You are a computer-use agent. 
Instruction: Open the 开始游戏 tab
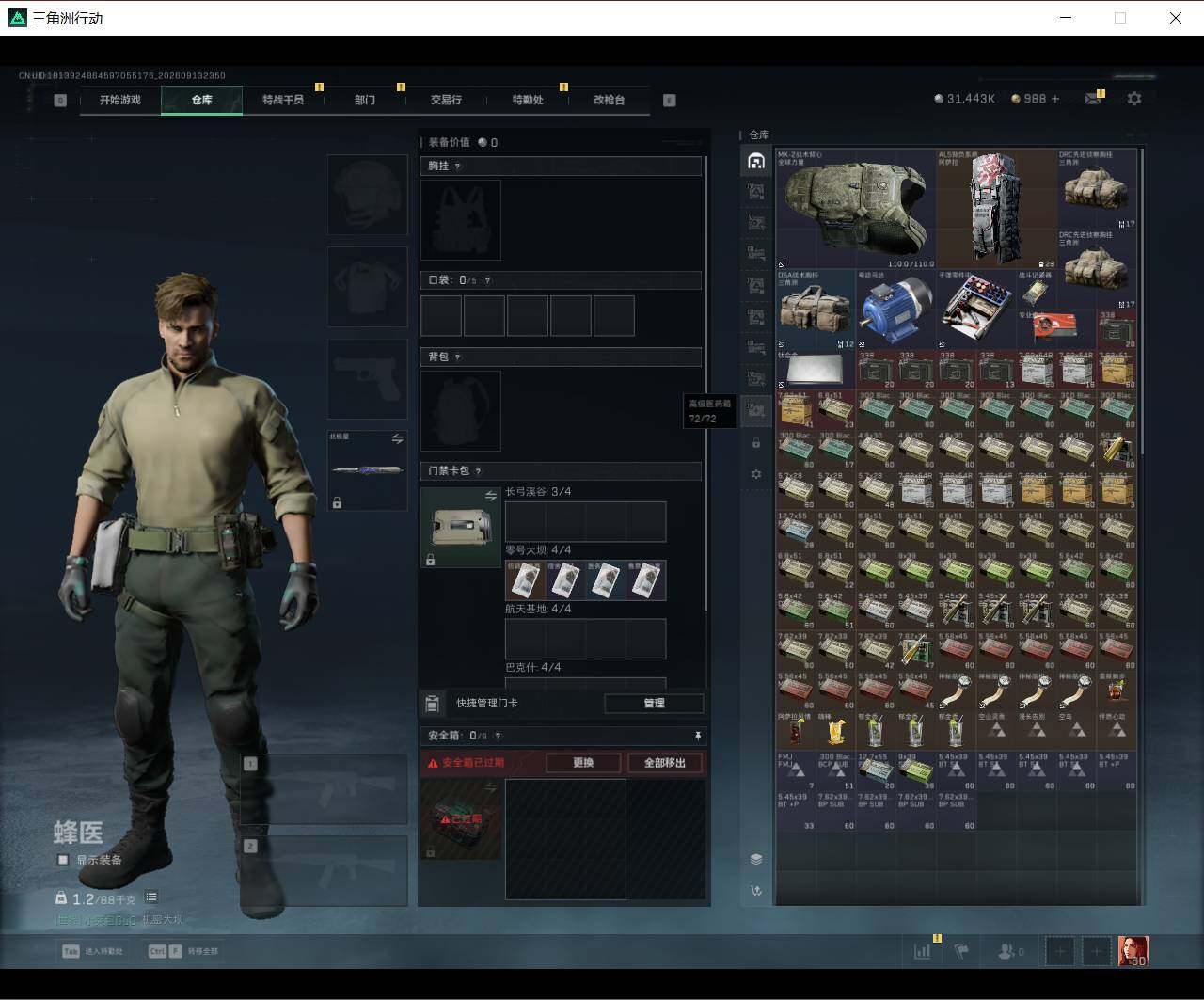[x=120, y=100]
